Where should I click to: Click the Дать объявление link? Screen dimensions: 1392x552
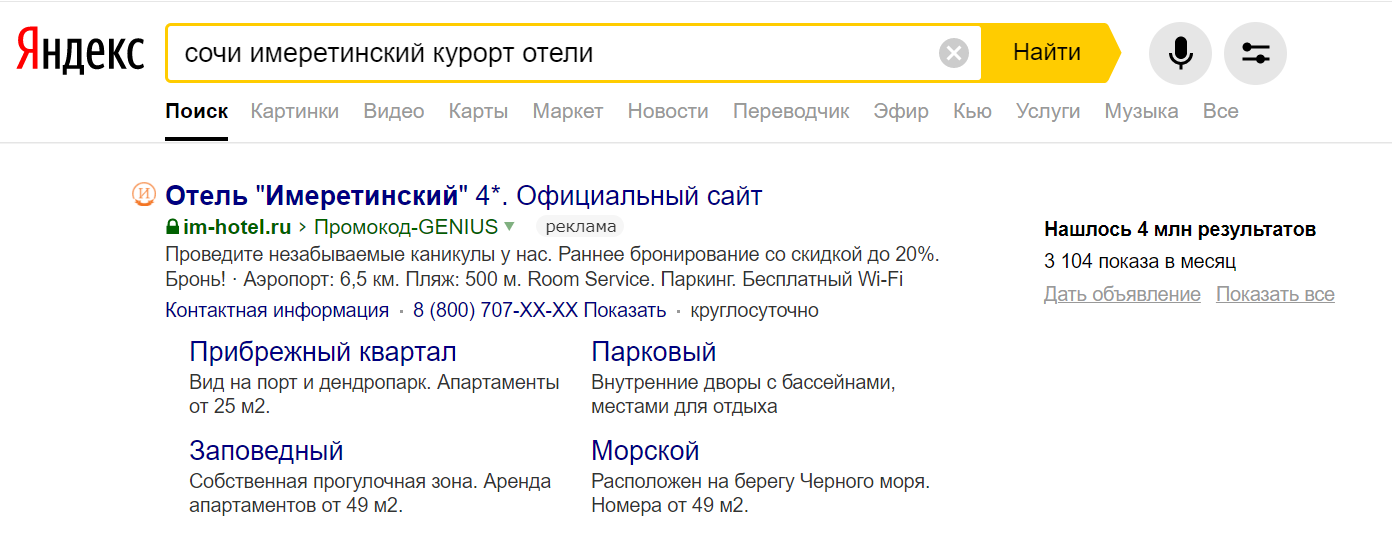(1122, 294)
